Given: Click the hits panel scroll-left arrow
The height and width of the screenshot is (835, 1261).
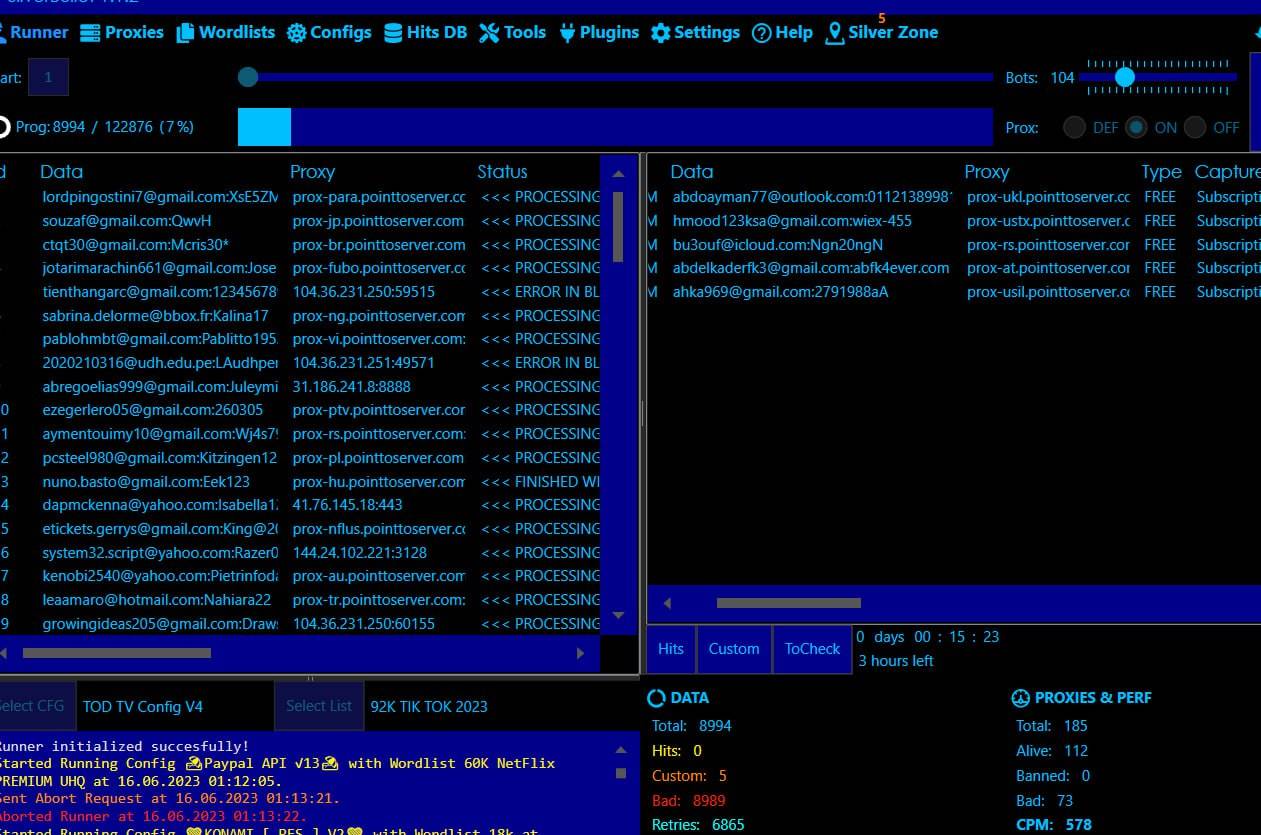Looking at the screenshot, I should click(x=667, y=603).
